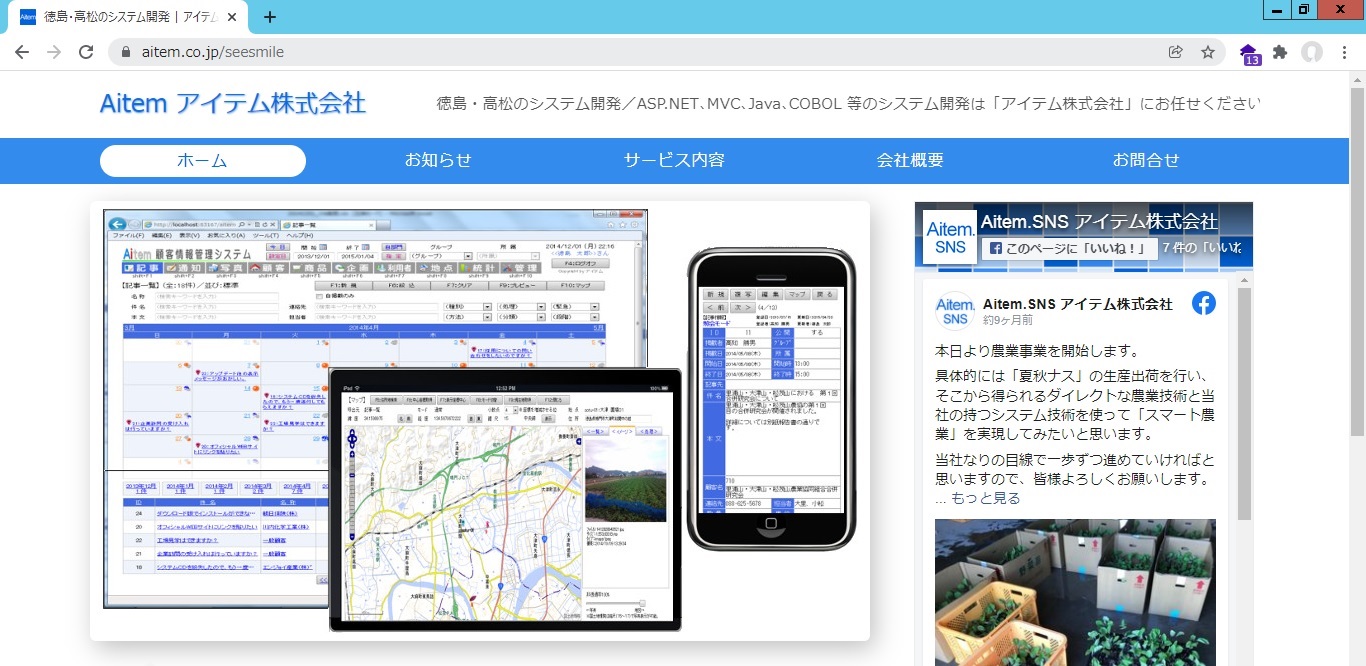Viewport: 1366px width, 666px height.
Task: Reload the current page
Action: coord(86,50)
